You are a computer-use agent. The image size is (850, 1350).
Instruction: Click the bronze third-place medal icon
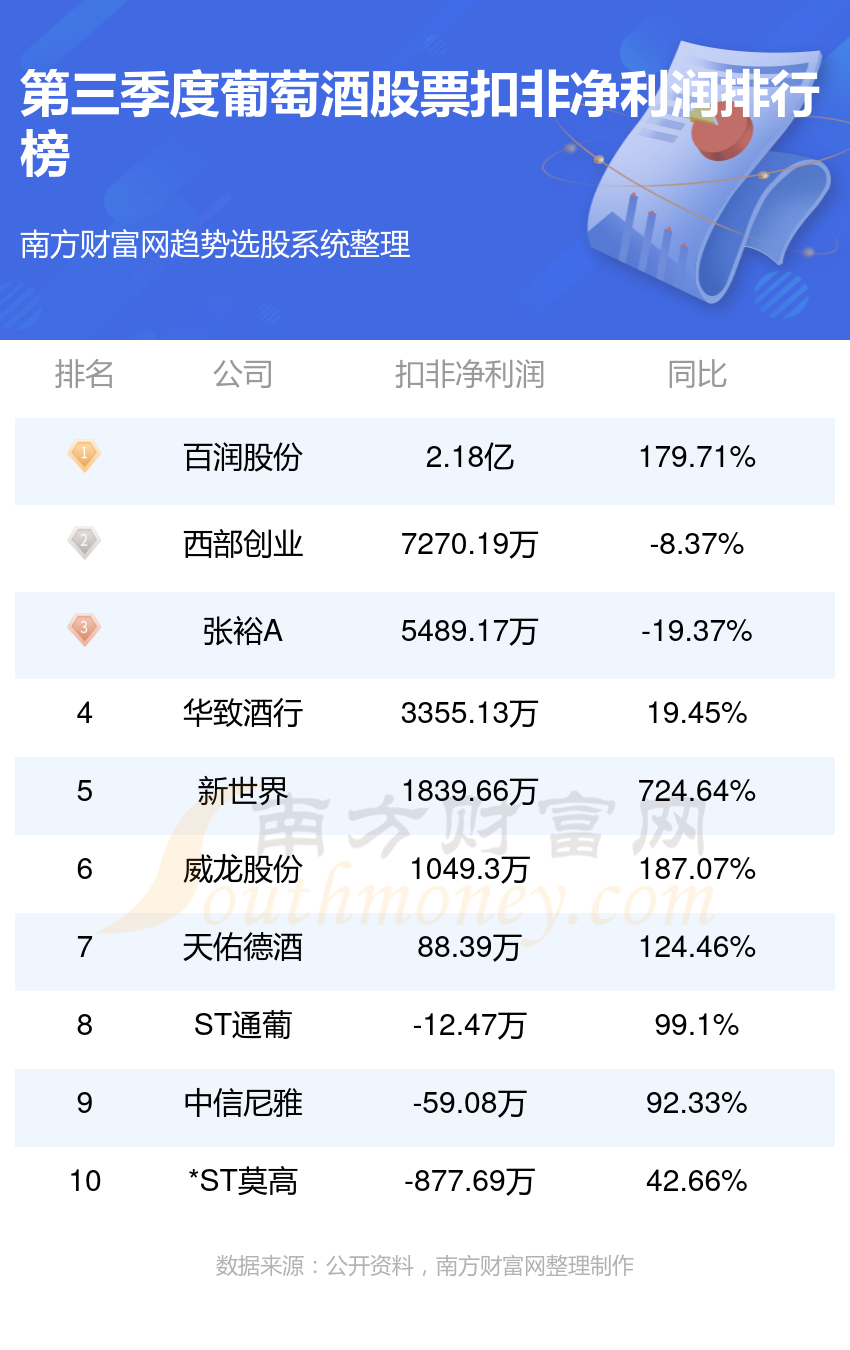point(84,630)
